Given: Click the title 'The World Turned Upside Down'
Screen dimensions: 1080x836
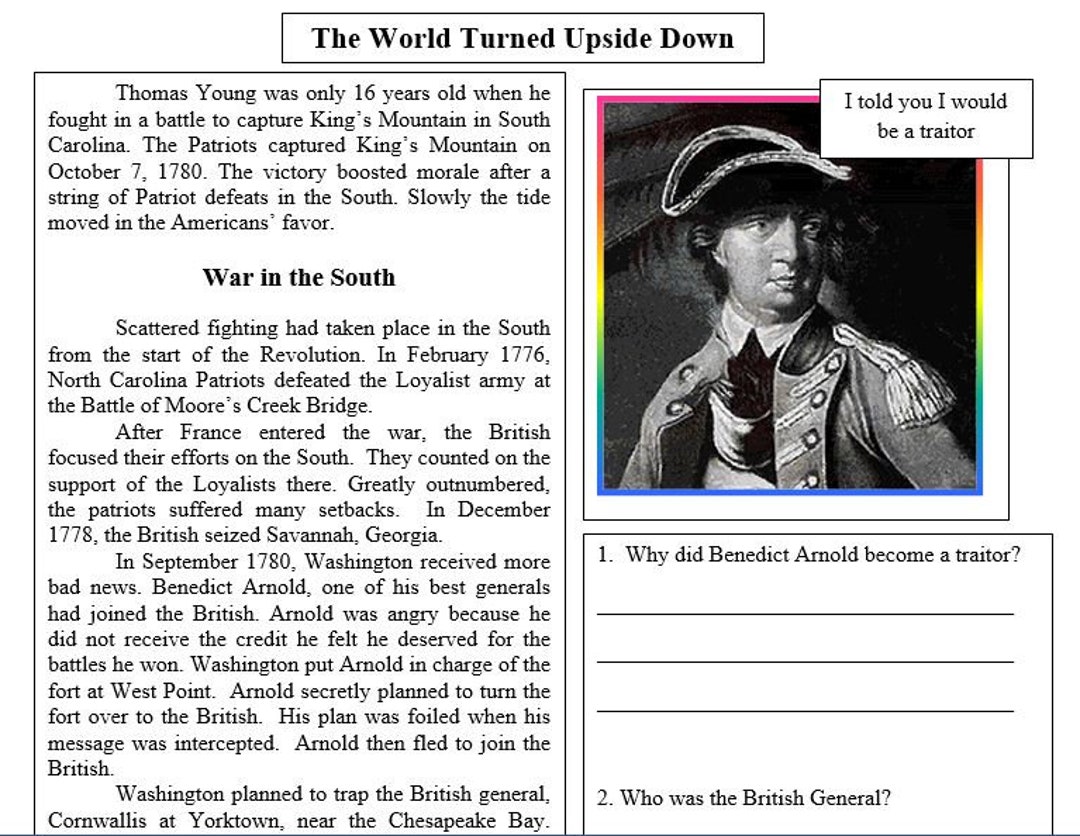Looking at the screenshot, I should click(522, 38).
